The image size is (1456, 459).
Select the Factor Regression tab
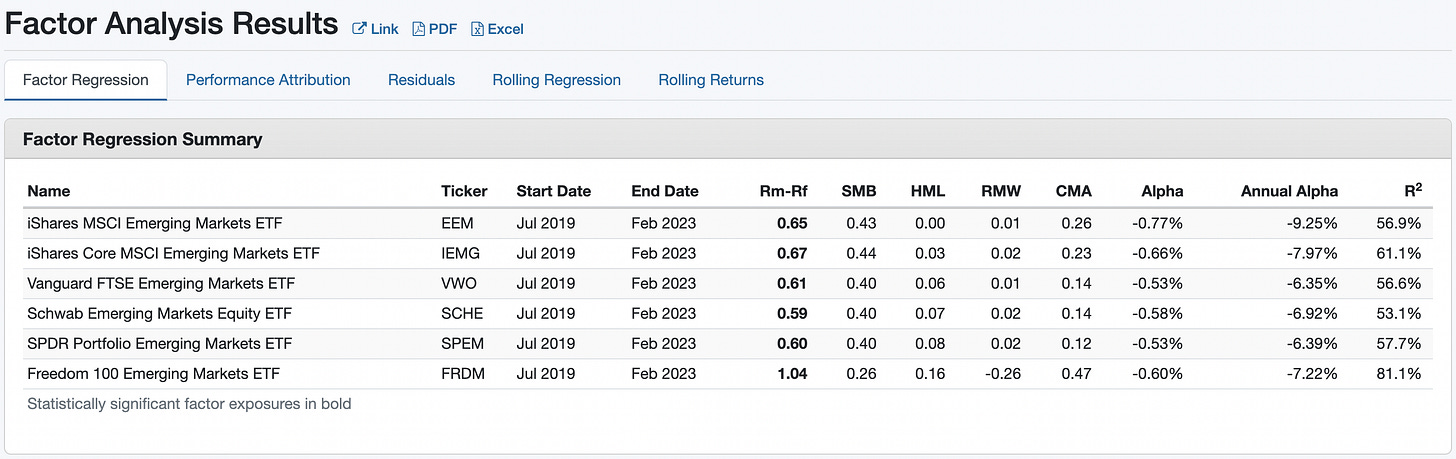[86, 80]
